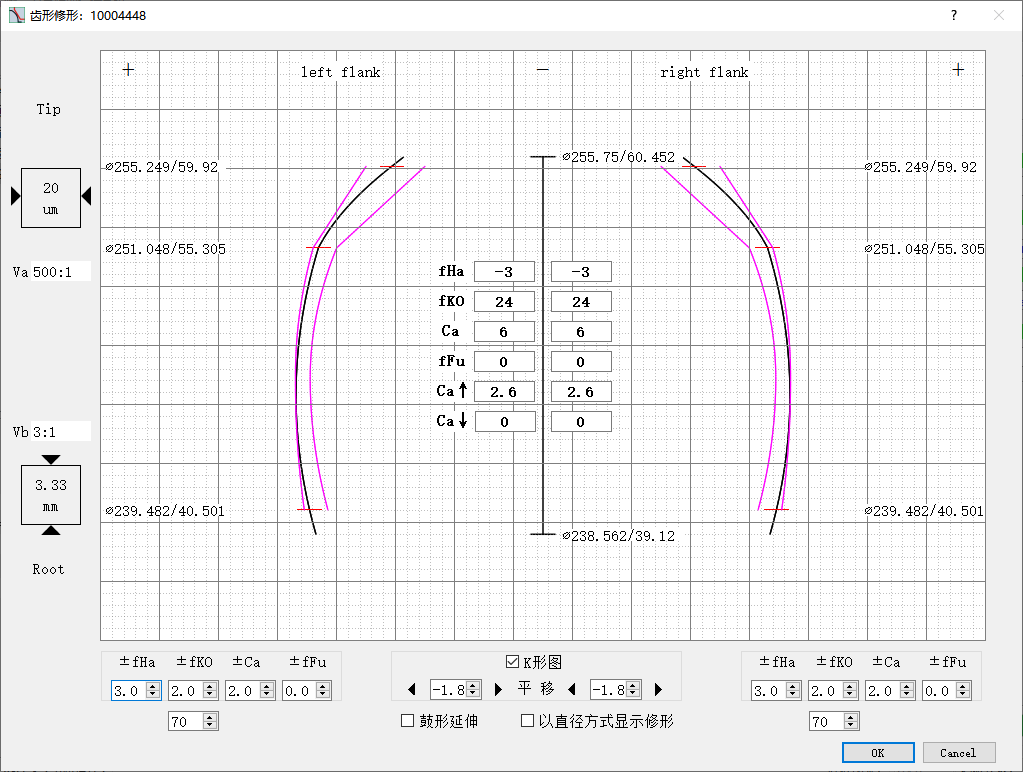
Task: Click right flank Ca↑ field showing 2.6
Action: click(581, 392)
